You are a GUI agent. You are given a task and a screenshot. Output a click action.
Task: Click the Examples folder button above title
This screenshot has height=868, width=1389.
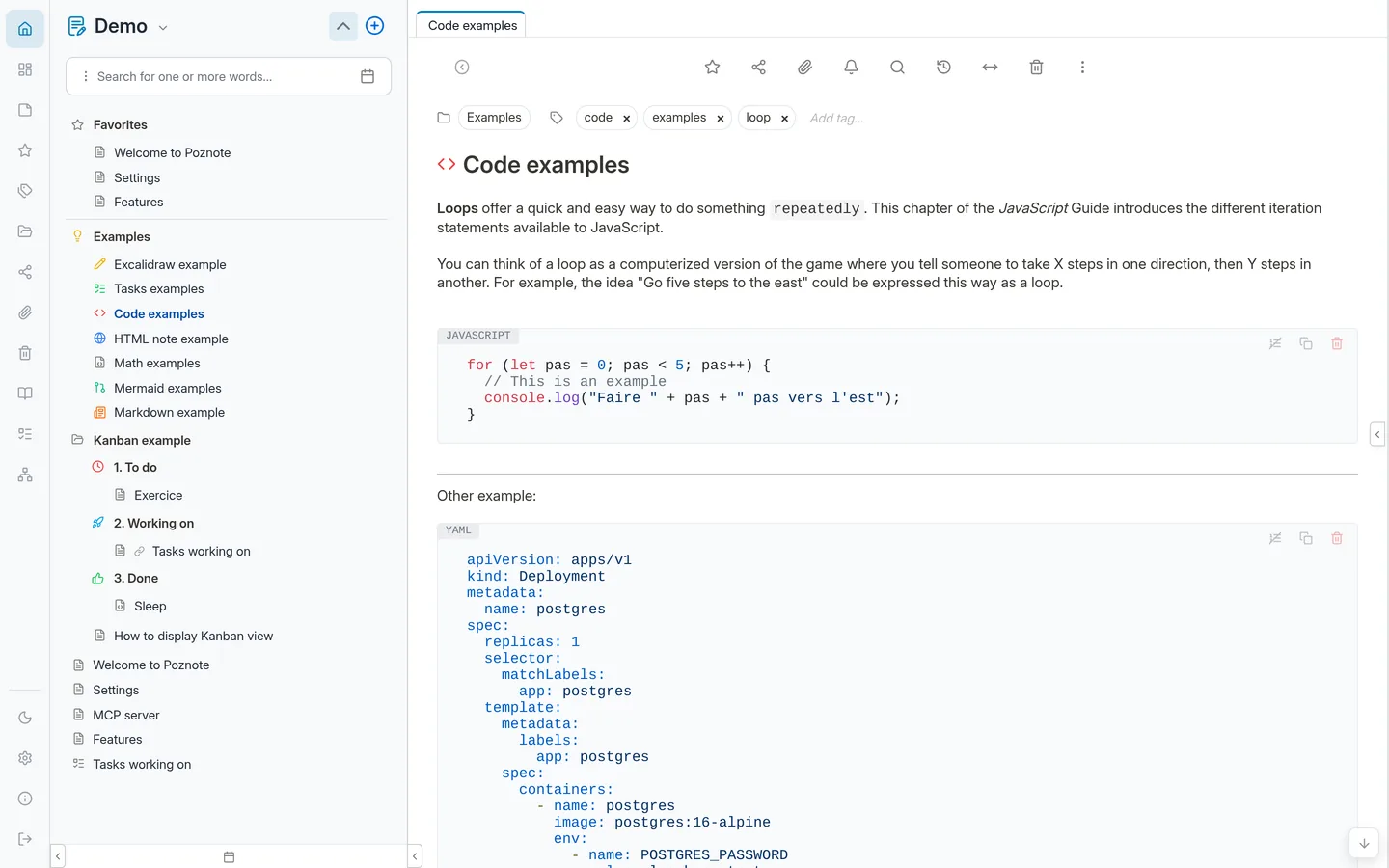(494, 118)
